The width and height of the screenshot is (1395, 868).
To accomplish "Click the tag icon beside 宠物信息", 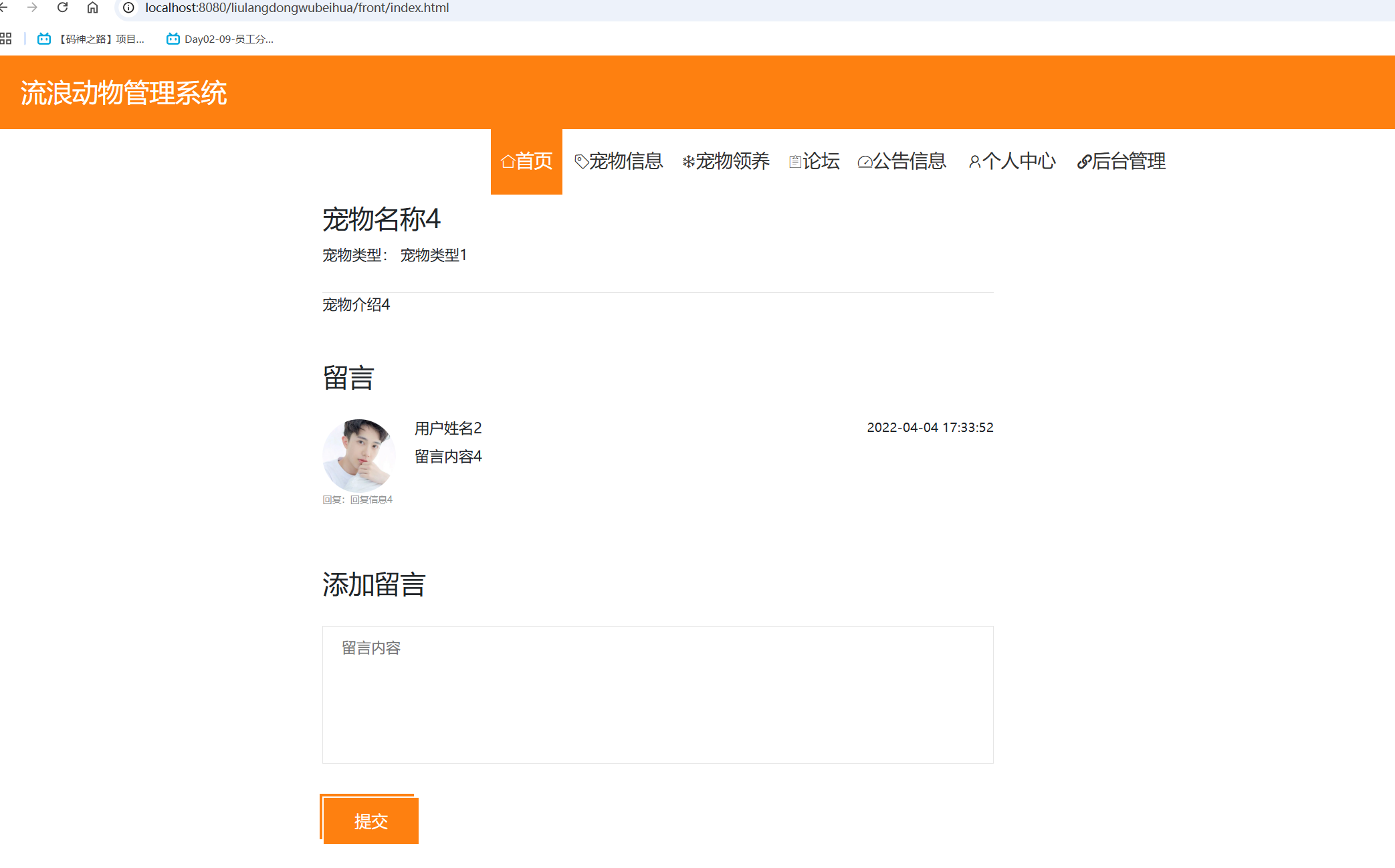I will point(581,162).
